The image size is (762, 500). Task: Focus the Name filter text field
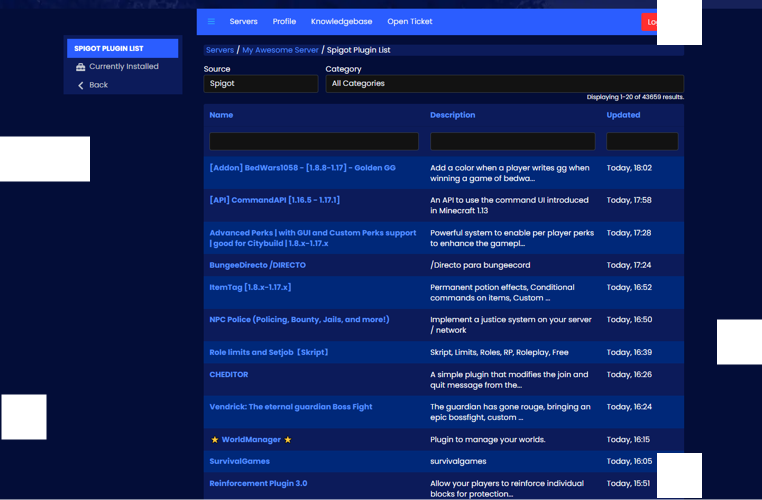[314, 142]
